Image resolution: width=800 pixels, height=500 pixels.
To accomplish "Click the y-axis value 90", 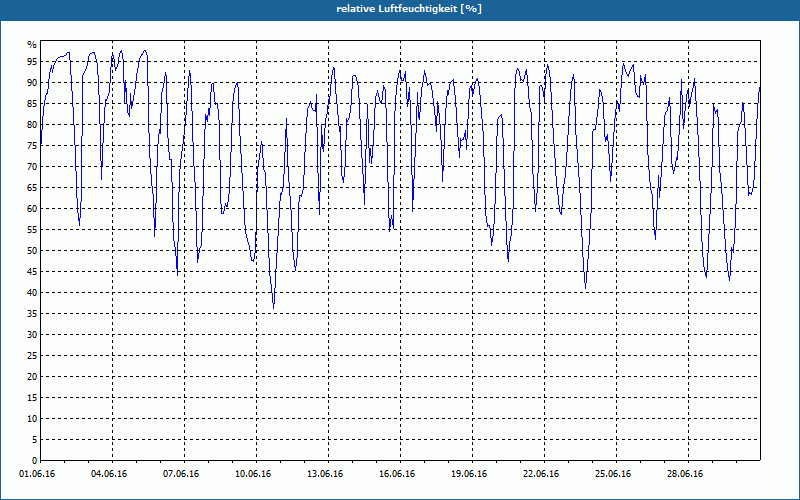I will point(32,83).
